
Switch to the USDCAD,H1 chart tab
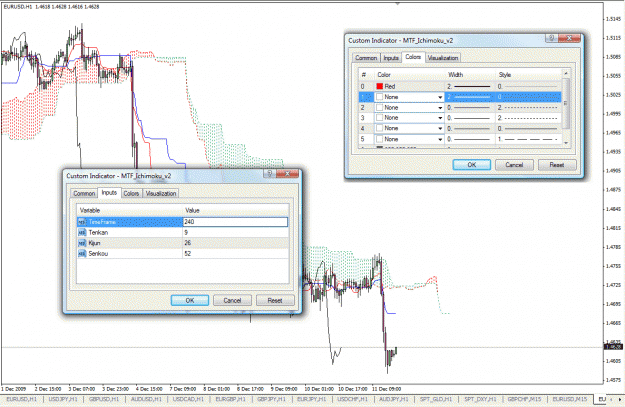tap(188, 399)
